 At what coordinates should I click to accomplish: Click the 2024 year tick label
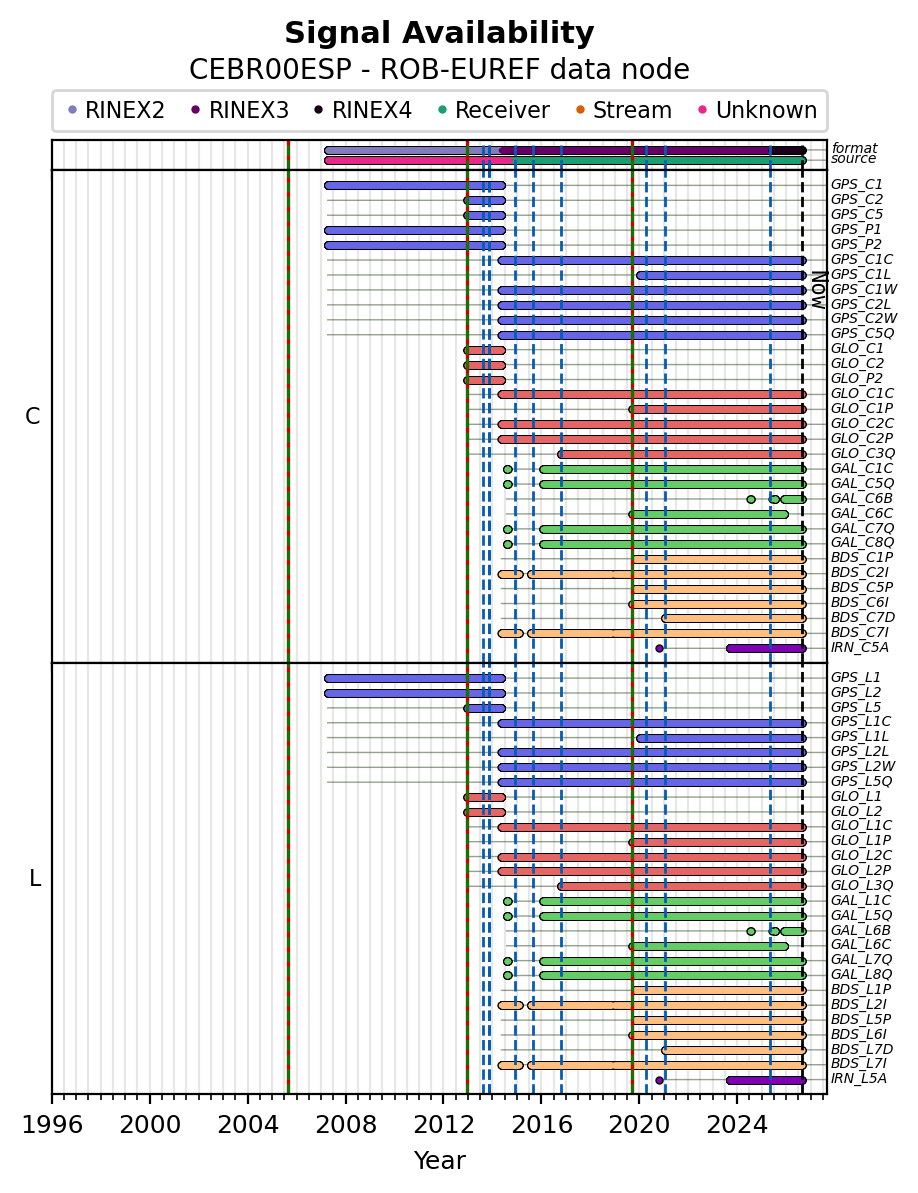pyautogui.click(x=736, y=1125)
